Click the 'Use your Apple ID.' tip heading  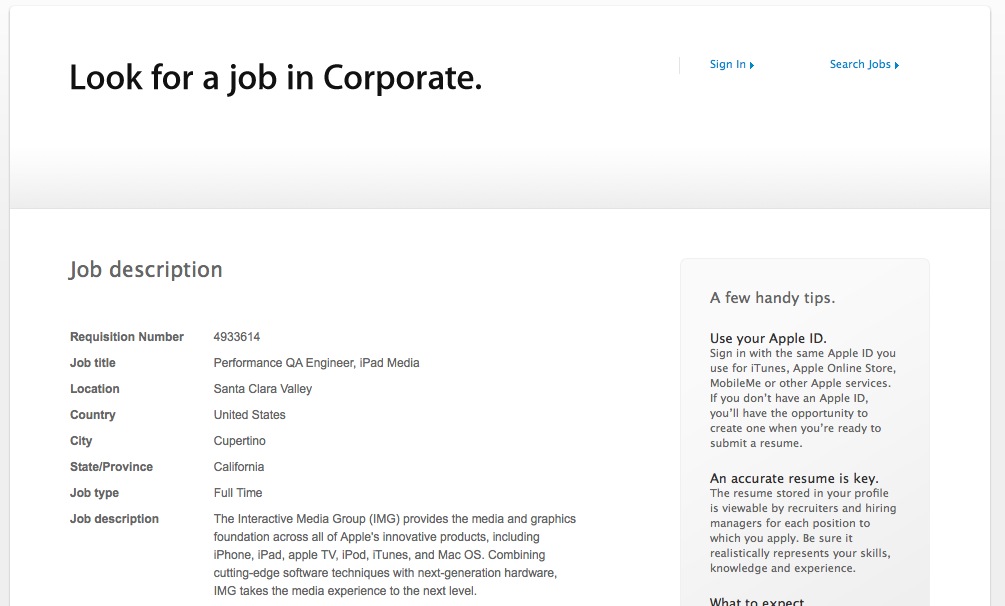coord(768,339)
